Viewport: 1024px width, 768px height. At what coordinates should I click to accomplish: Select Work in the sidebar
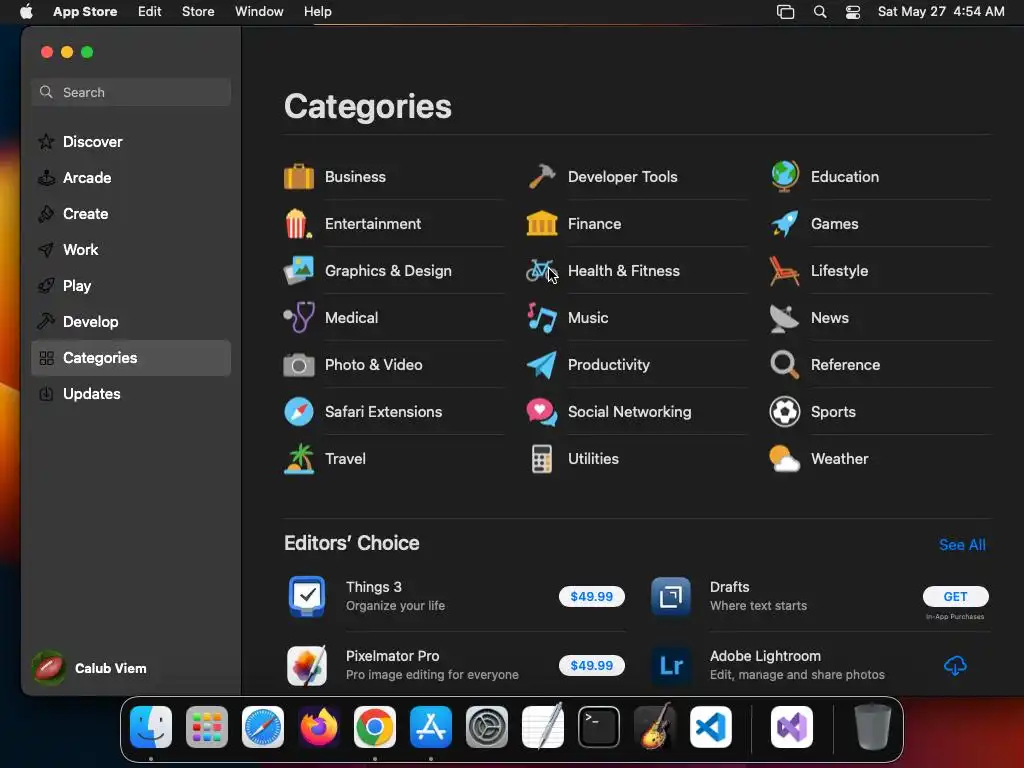[131, 249]
